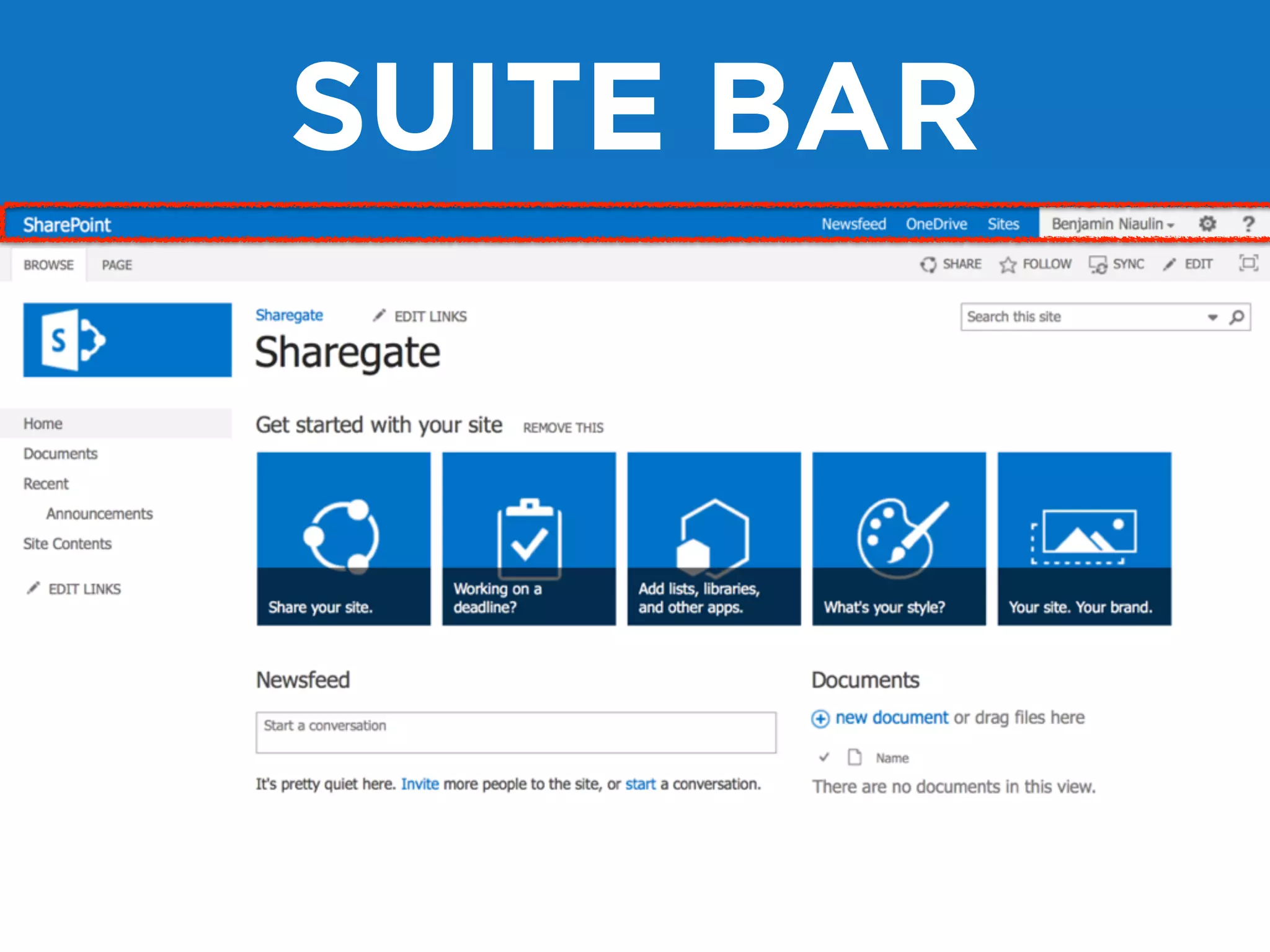Image resolution: width=1270 pixels, height=952 pixels.
Task: Click the plus icon beside new document
Action: (x=820, y=718)
